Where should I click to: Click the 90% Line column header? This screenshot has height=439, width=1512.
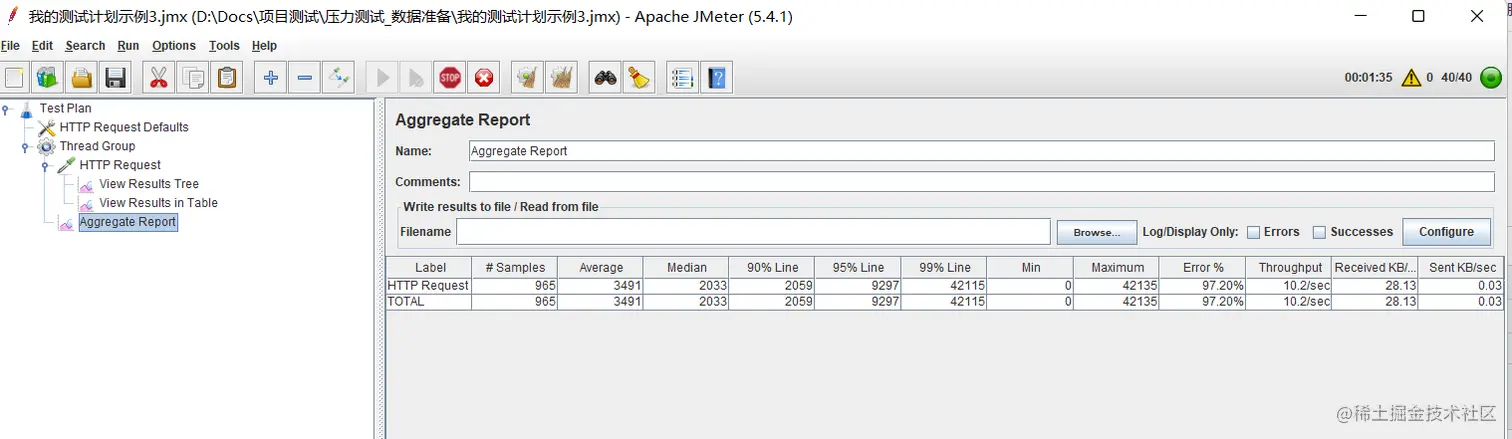(772, 267)
